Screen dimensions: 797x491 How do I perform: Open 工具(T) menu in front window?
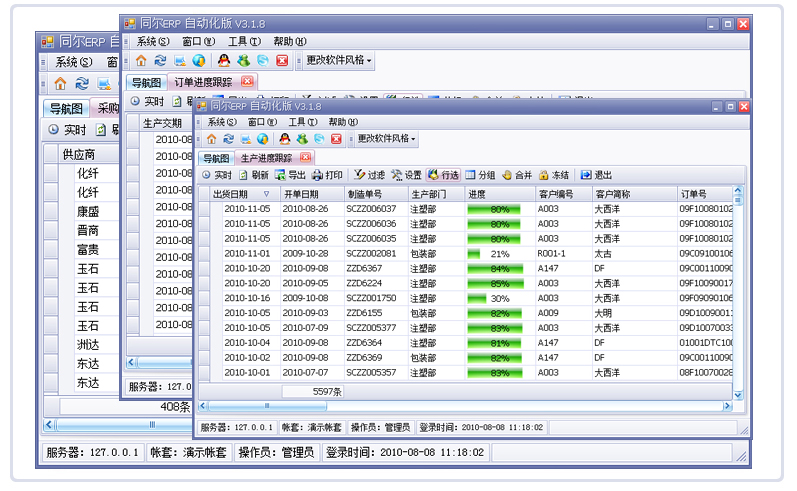(x=303, y=122)
